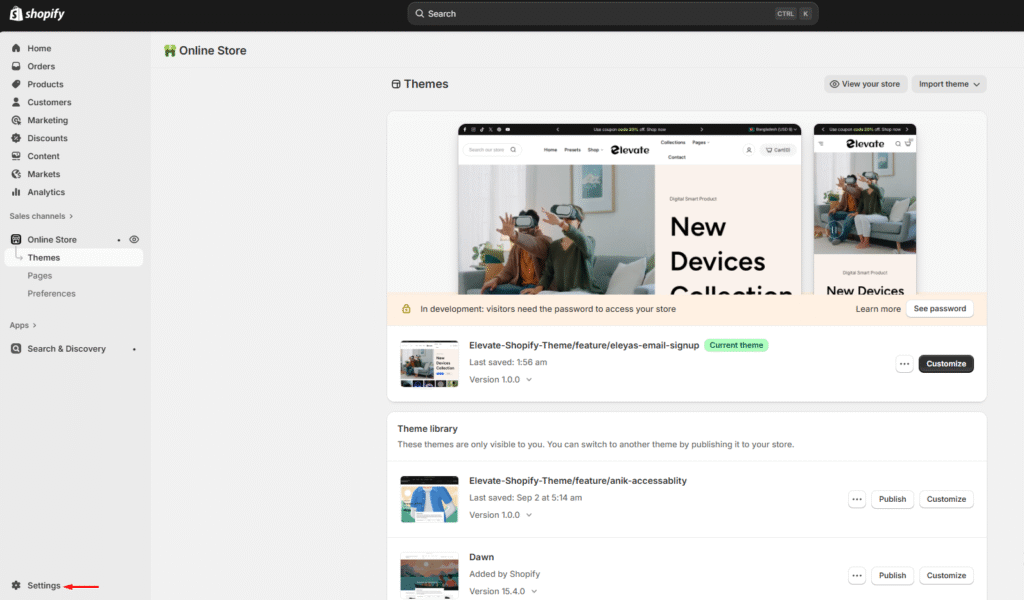Expand the Sales channels section
This screenshot has width=1024, height=600.
[x=41, y=216]
